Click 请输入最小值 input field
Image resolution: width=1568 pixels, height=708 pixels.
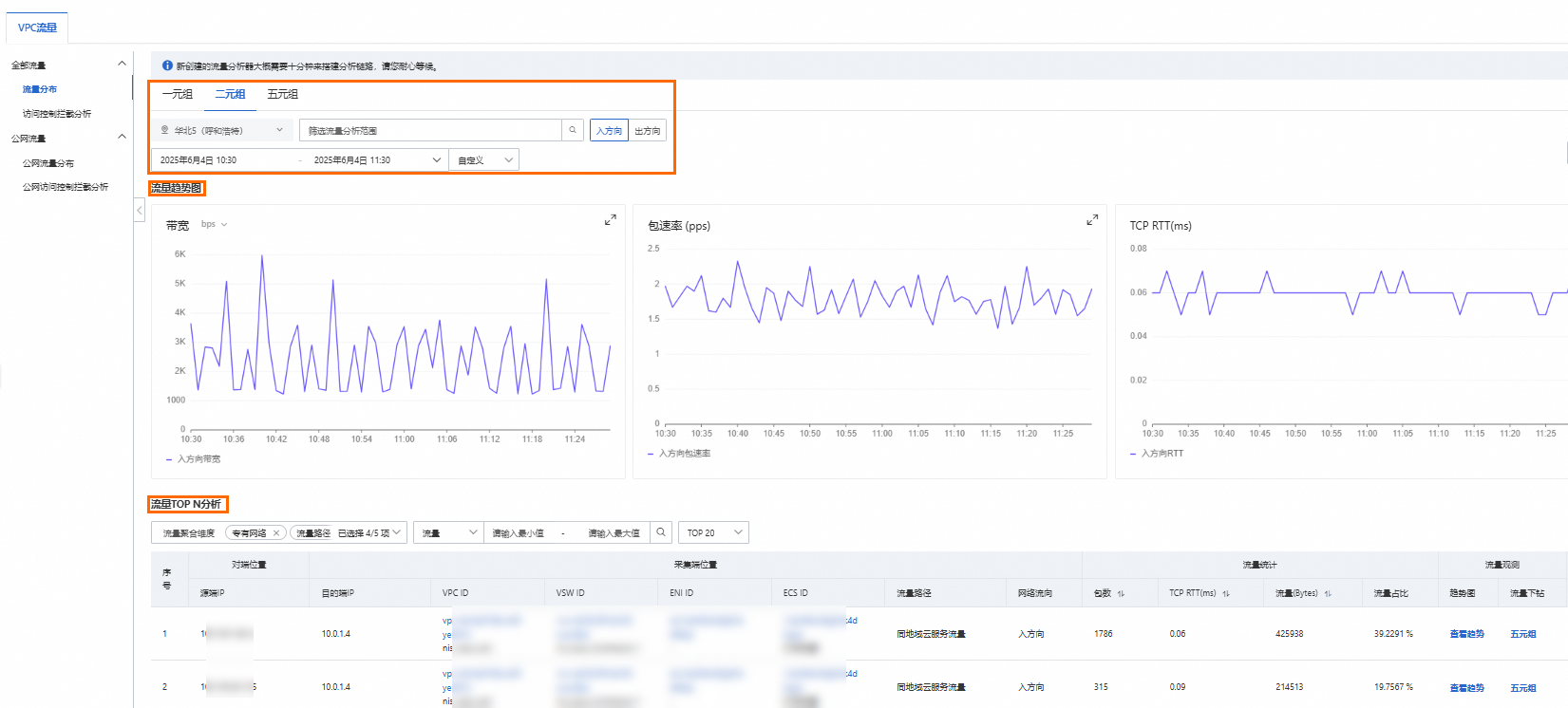pyautogui.click(x=520, y=533)
